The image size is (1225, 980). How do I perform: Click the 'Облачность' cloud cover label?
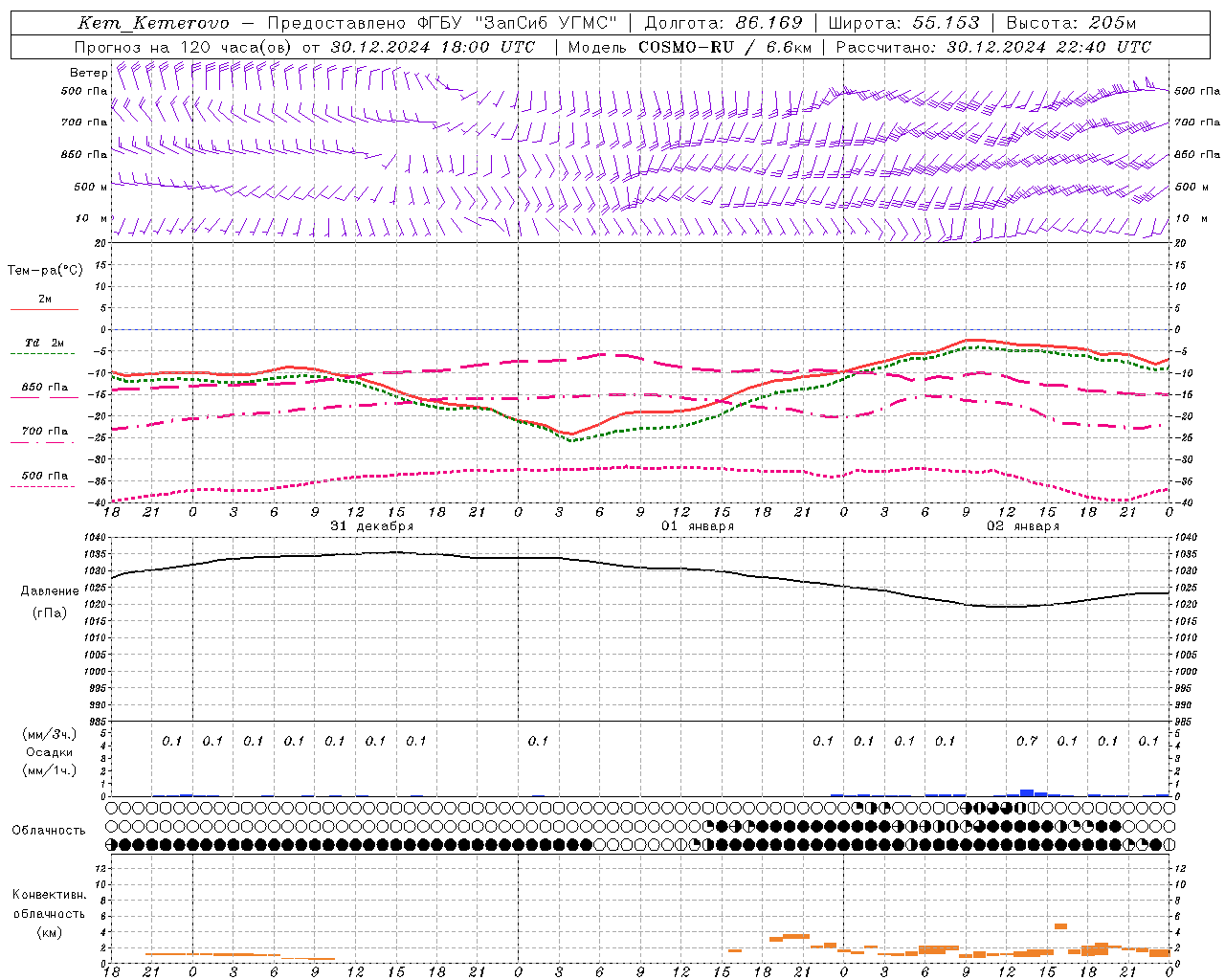point(49,831)
